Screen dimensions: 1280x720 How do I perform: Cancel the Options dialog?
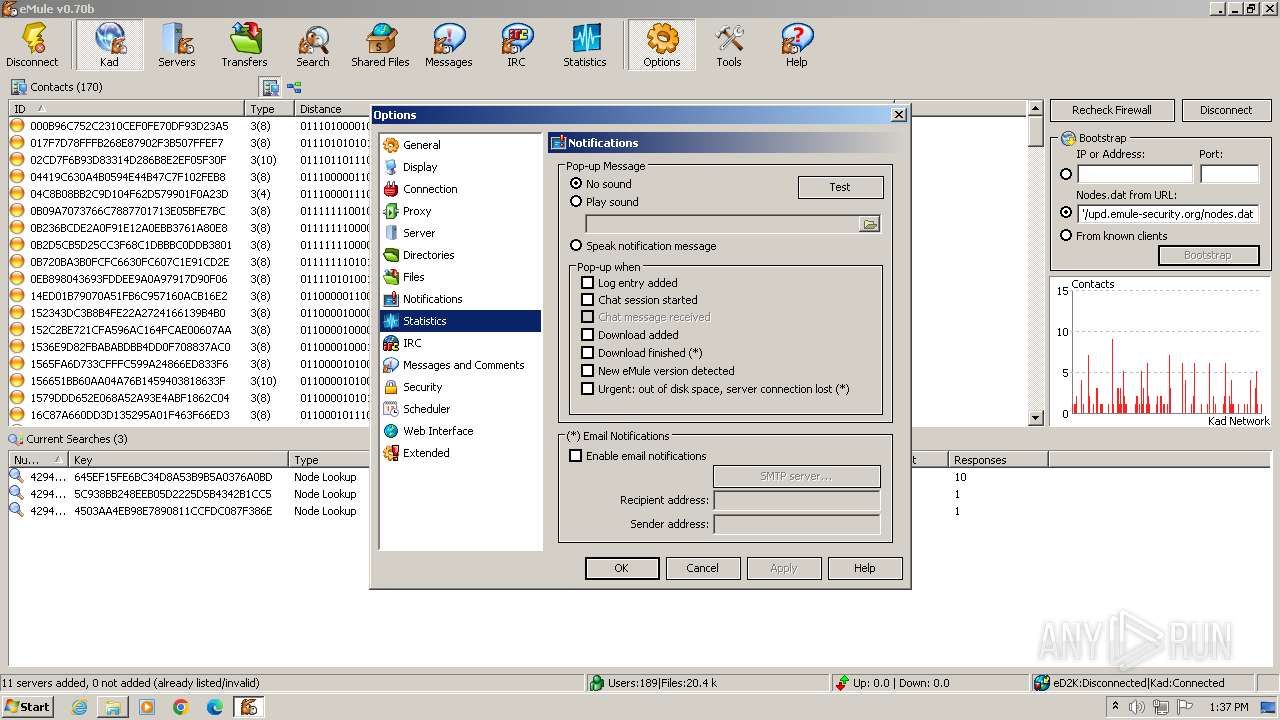[x=703, y=568]
